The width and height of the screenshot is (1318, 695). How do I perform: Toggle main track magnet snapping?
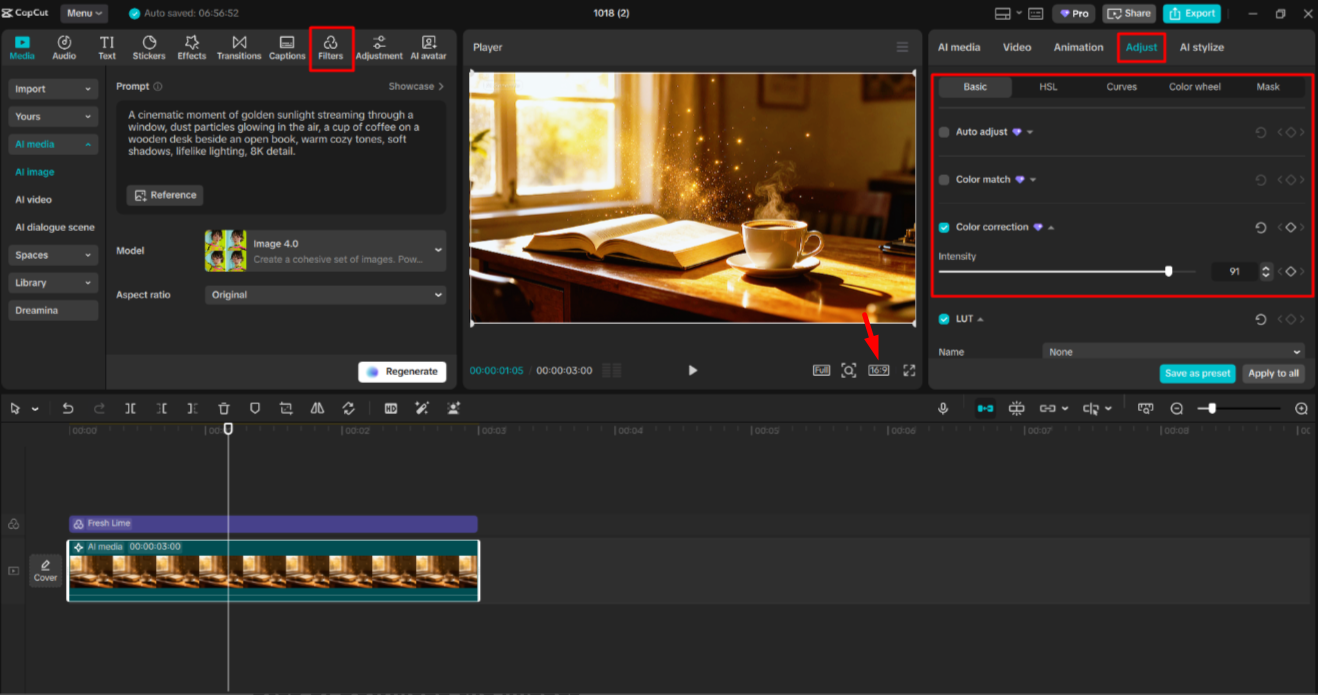pyautogui.click(x=985, y=408)
